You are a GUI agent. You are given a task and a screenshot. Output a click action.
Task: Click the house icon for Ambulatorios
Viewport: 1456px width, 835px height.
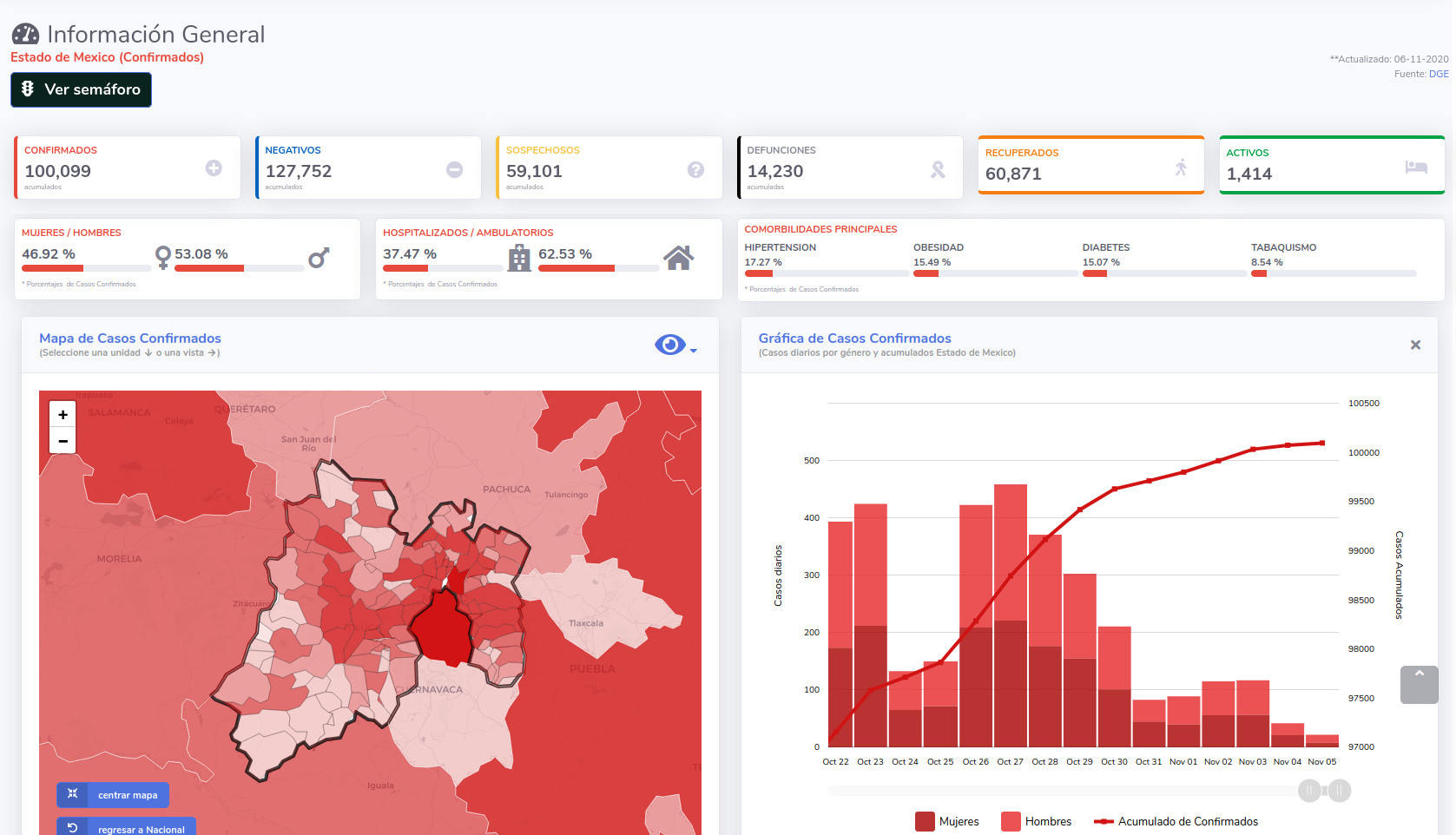[x=678, y=258]
